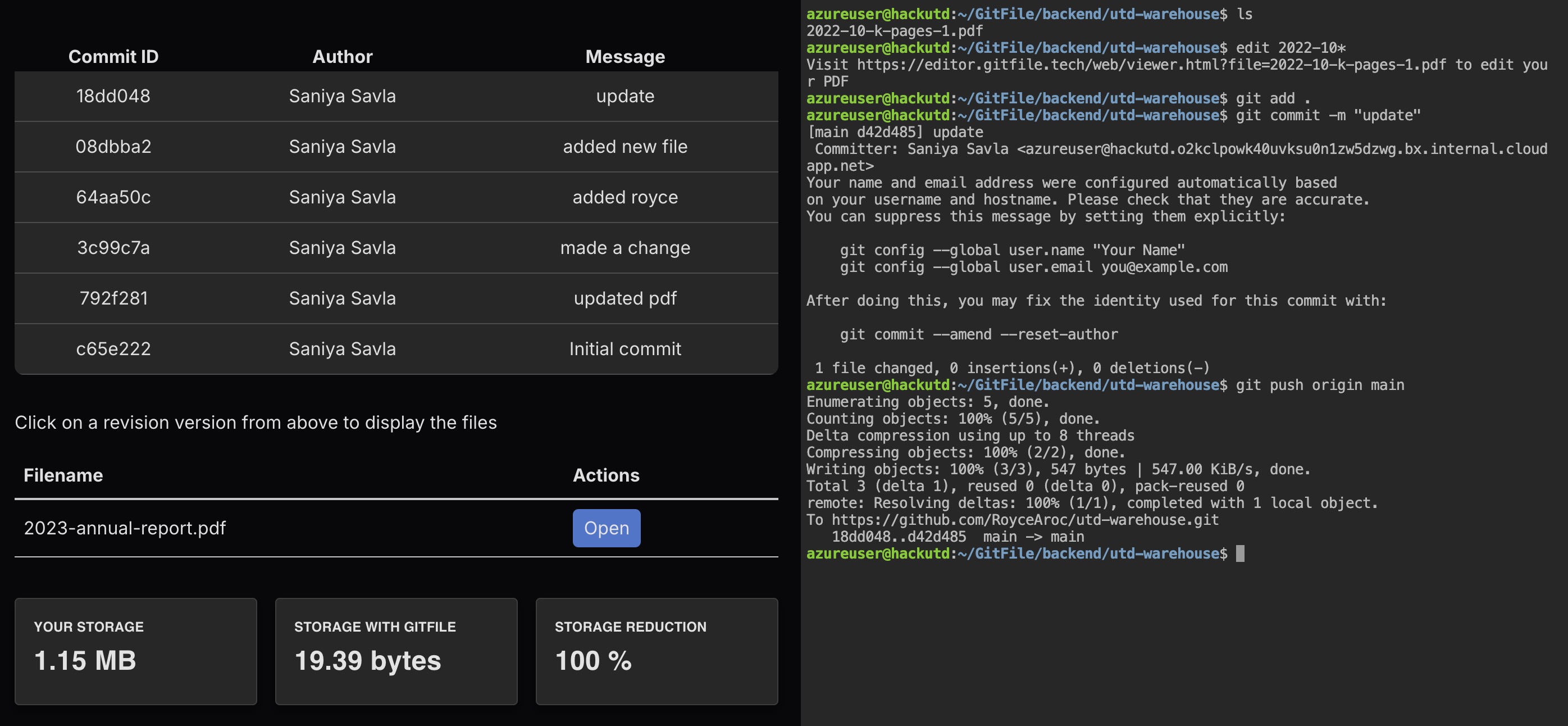The width and height of the screenshot is (1568, 726).
Task: Click the Author column header
Action: pyautogui.click(x=342, y=57)
